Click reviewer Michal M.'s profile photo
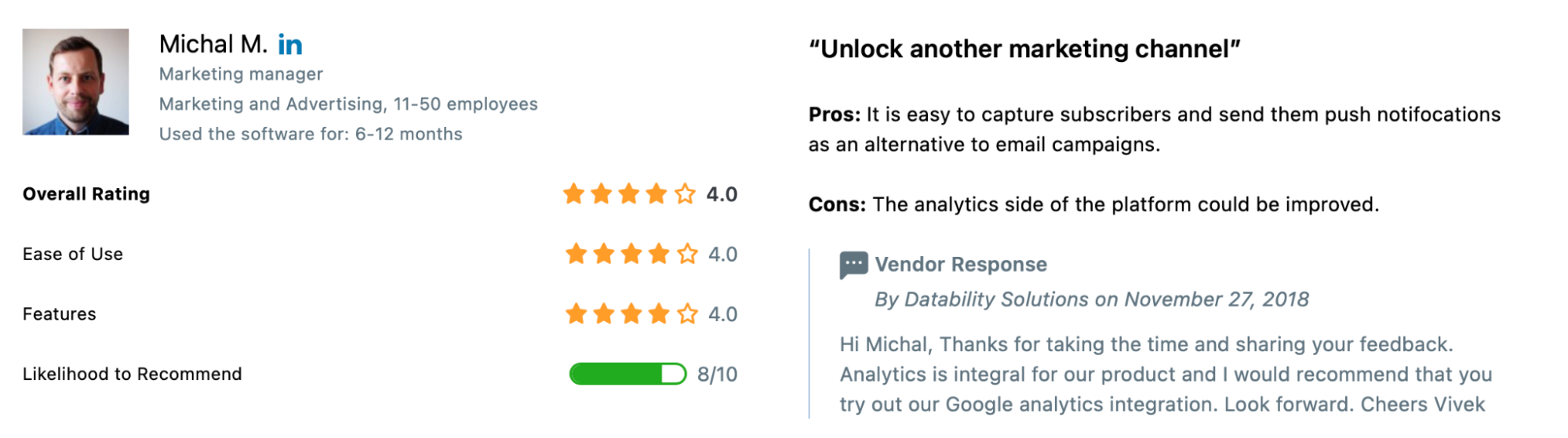The image size is (1568, 438). coord(75,81)
